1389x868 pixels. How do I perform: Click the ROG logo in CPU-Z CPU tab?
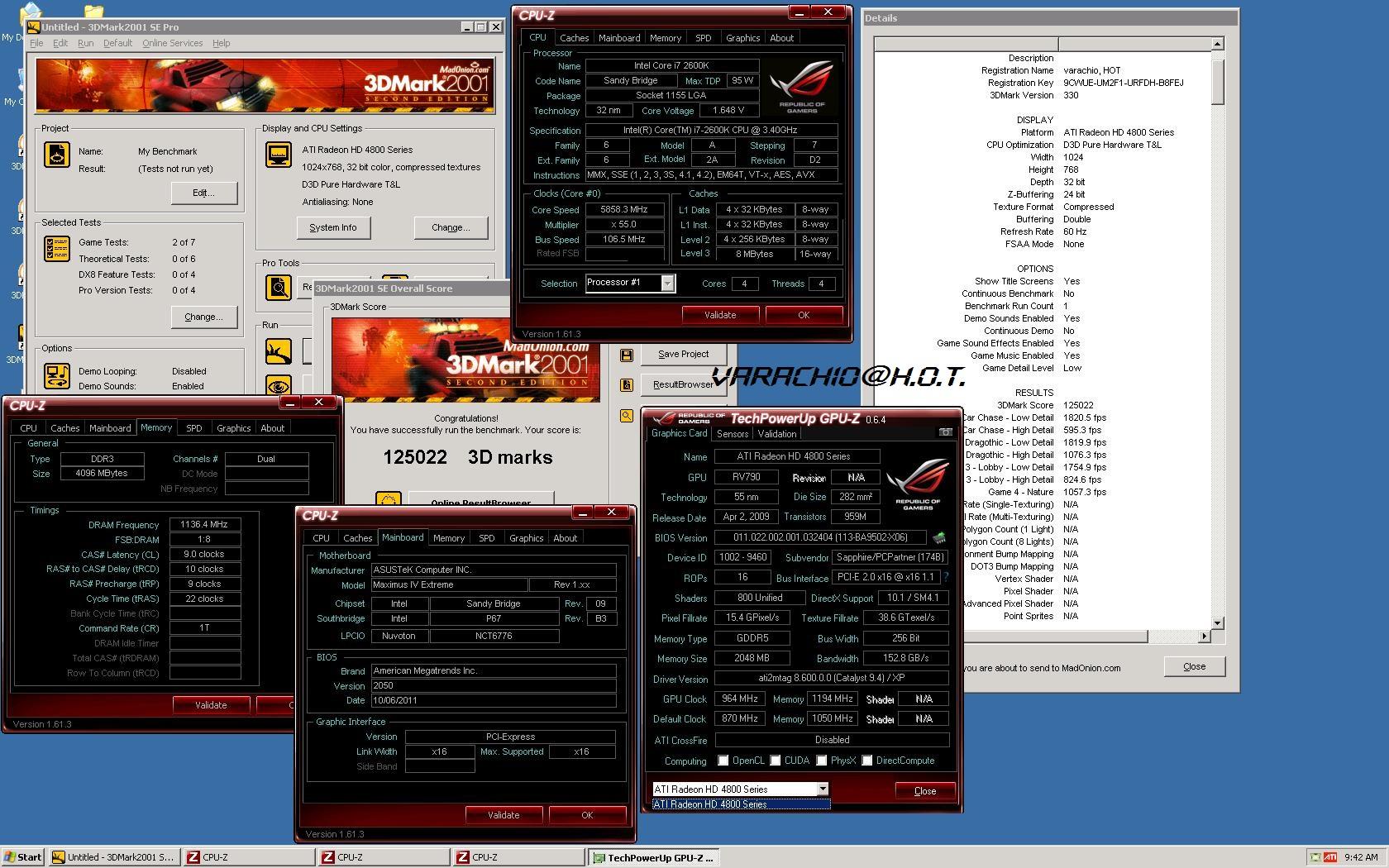(x=801, y=88)
